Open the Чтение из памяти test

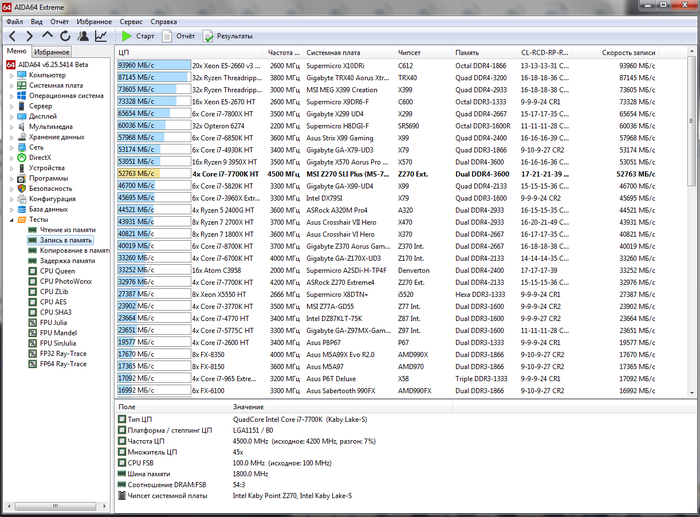[62, 229]
